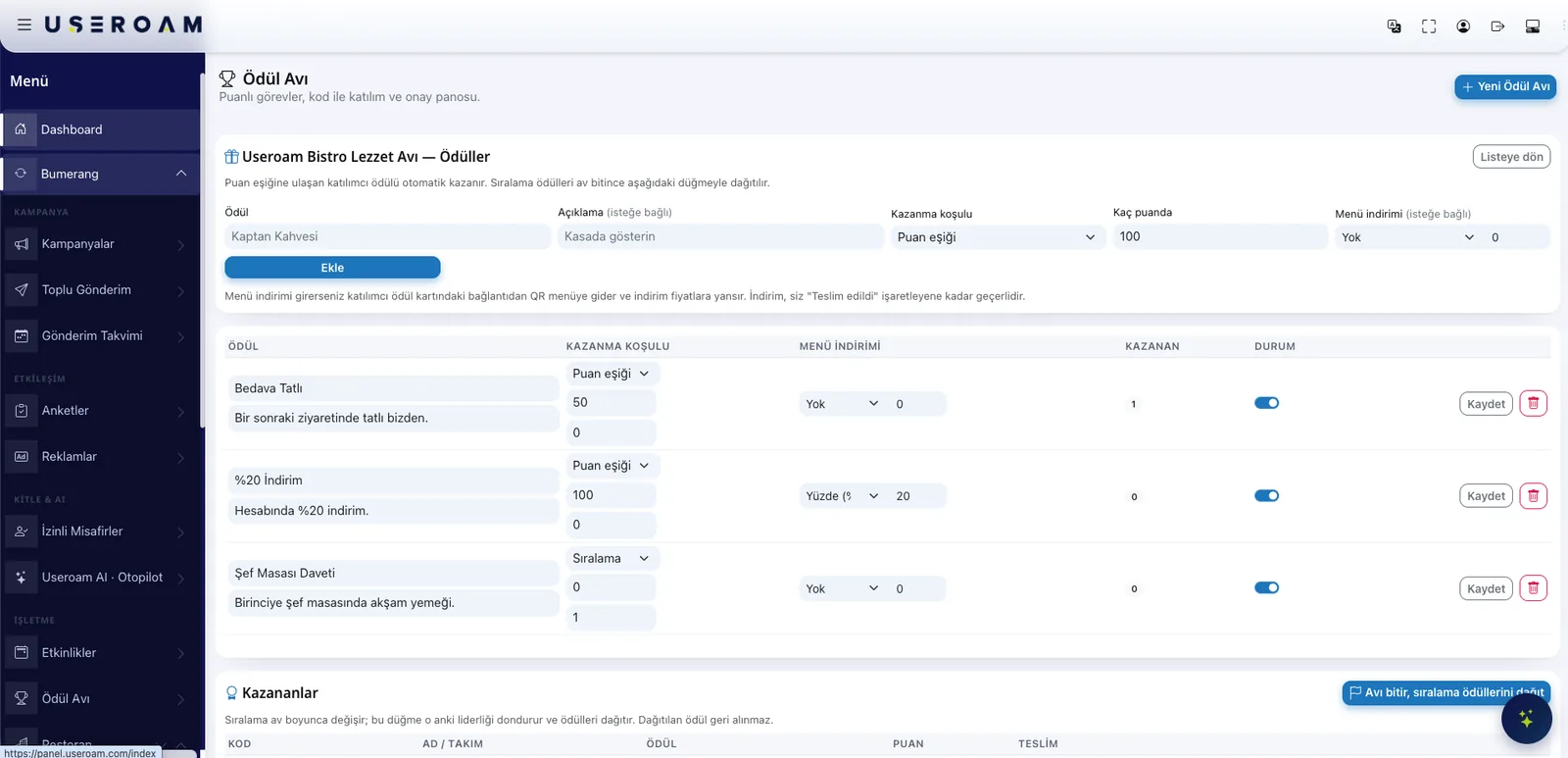The height and width of the screenshot is (758, 1568).
Task: Edit the Şef Masası Daveti name field
Action: (x=394, y=574)
